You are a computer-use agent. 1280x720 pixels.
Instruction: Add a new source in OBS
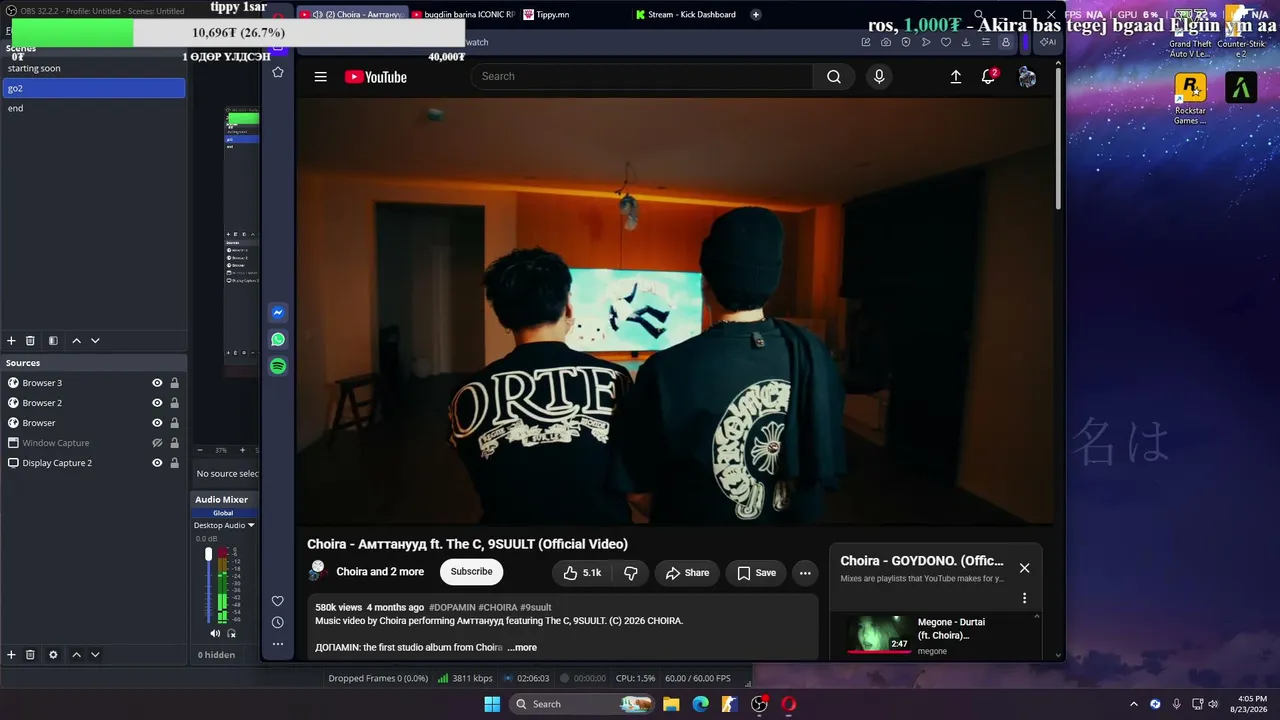click(x=12, y=655)
